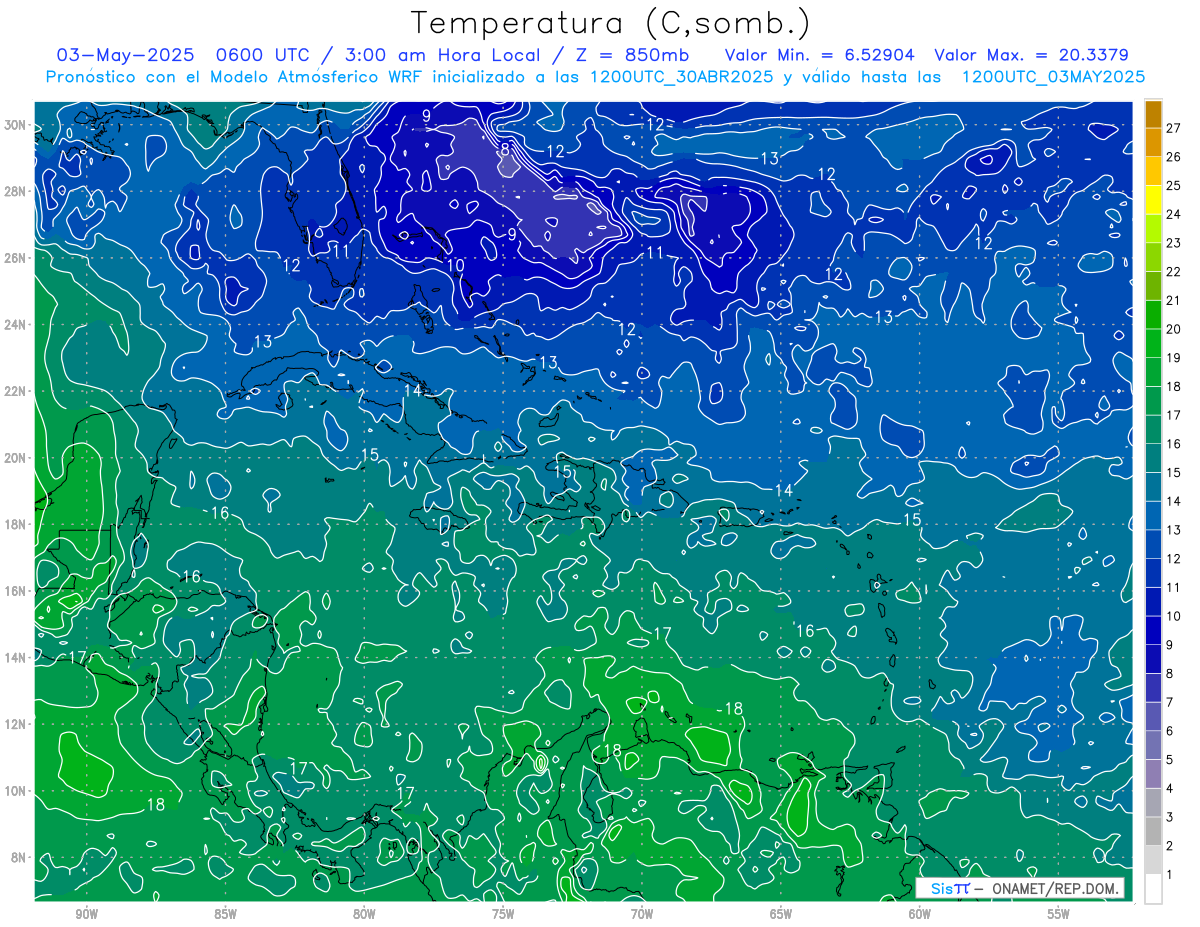This screenshot has height=927, width=1200.
Task: Click the '18N' latitude axis label
Action: (17, 524)
